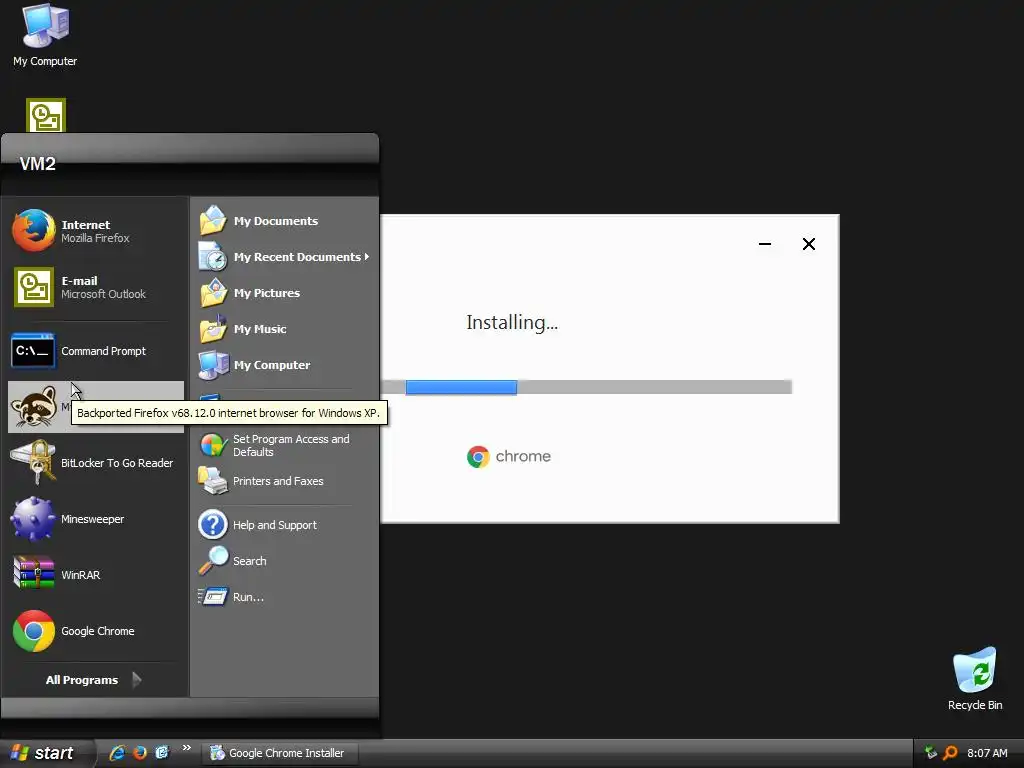
Task: Click the Start button
Action: point(46,753)
